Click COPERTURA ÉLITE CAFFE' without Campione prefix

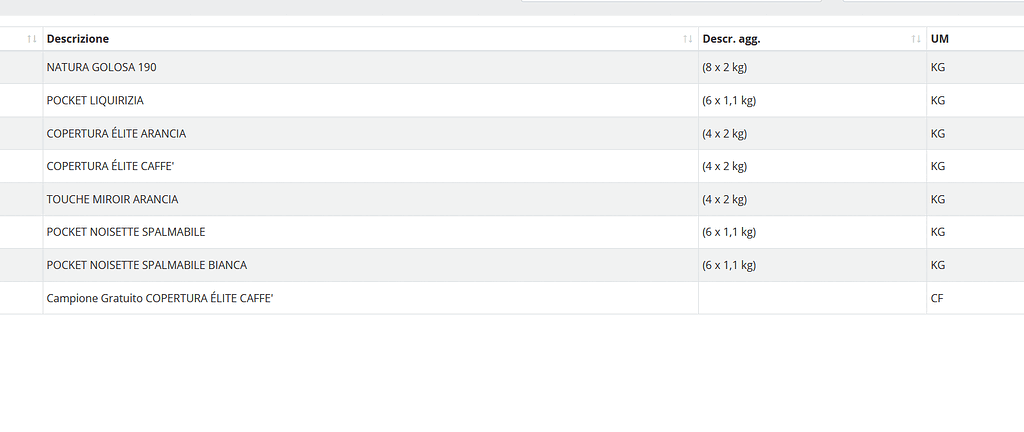[x=110, y=167]
